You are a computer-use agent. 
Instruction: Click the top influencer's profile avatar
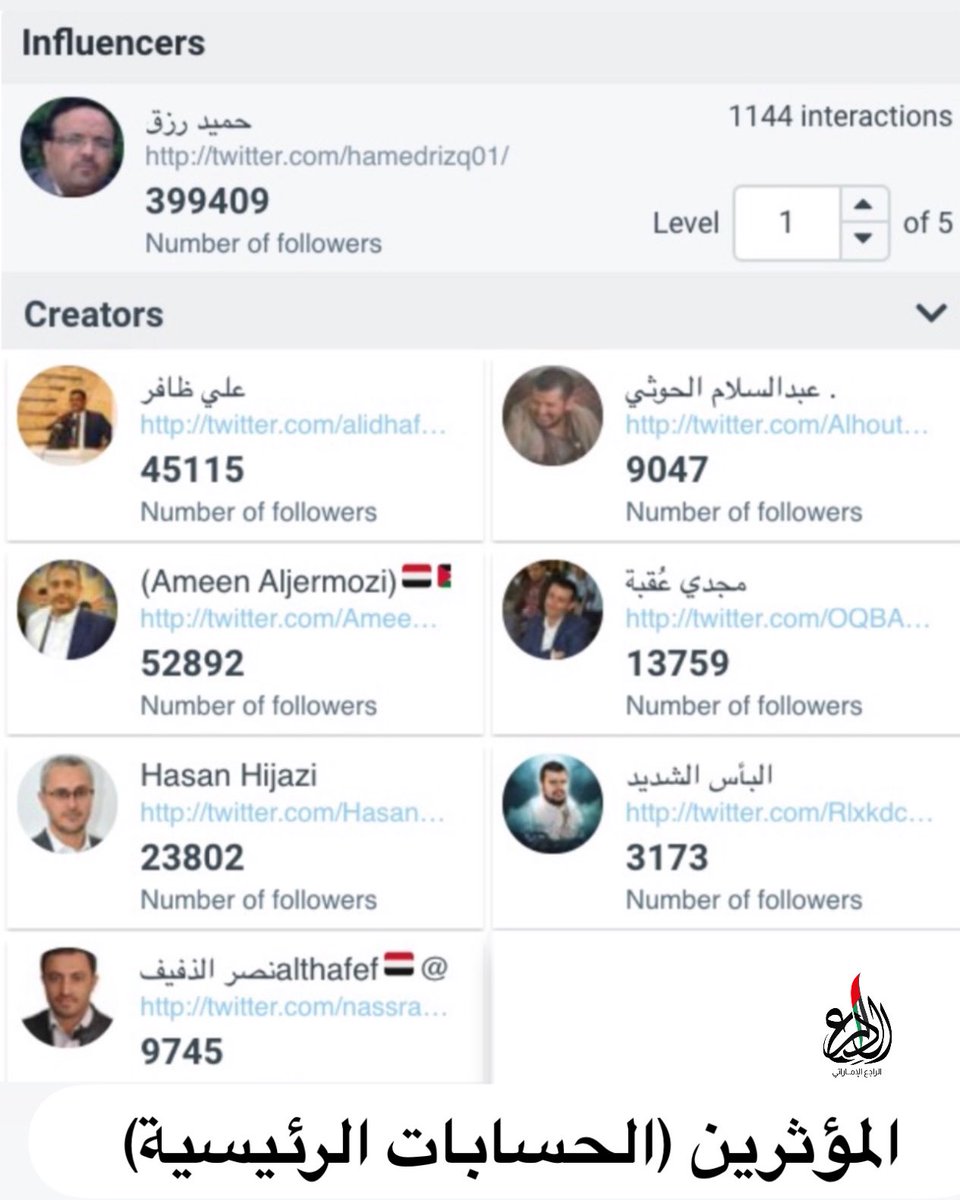pyautogui.click(x=72, y=147)
